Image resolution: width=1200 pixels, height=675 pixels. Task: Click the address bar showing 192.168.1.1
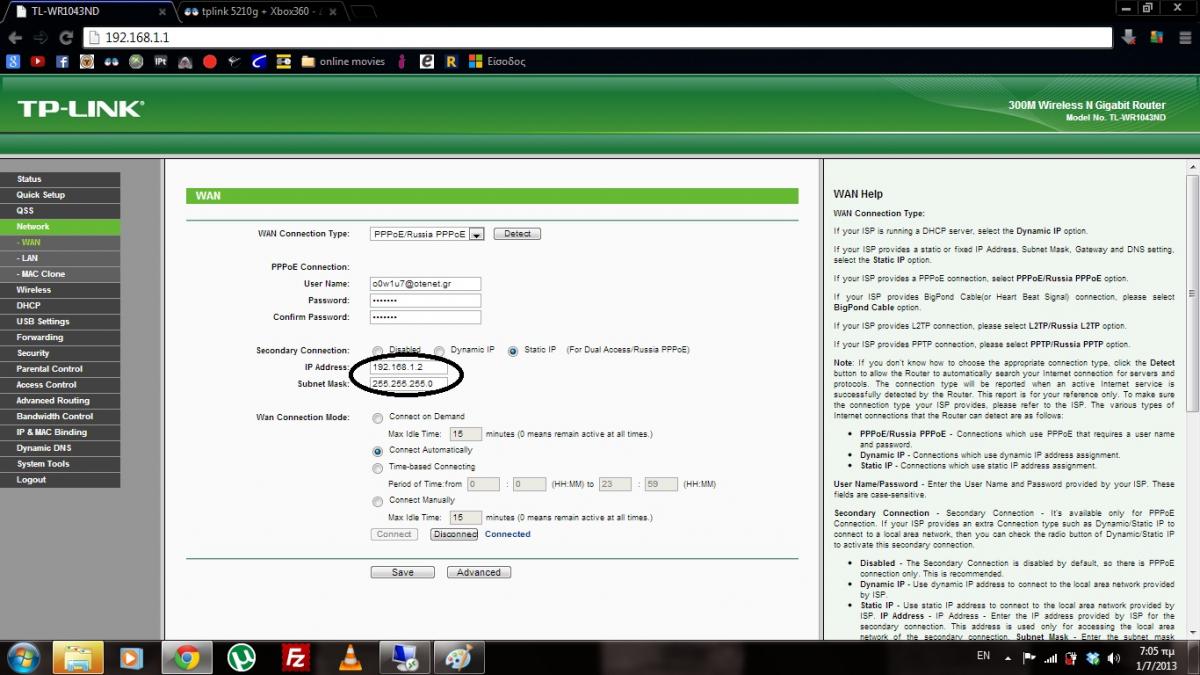pos(597,37)
